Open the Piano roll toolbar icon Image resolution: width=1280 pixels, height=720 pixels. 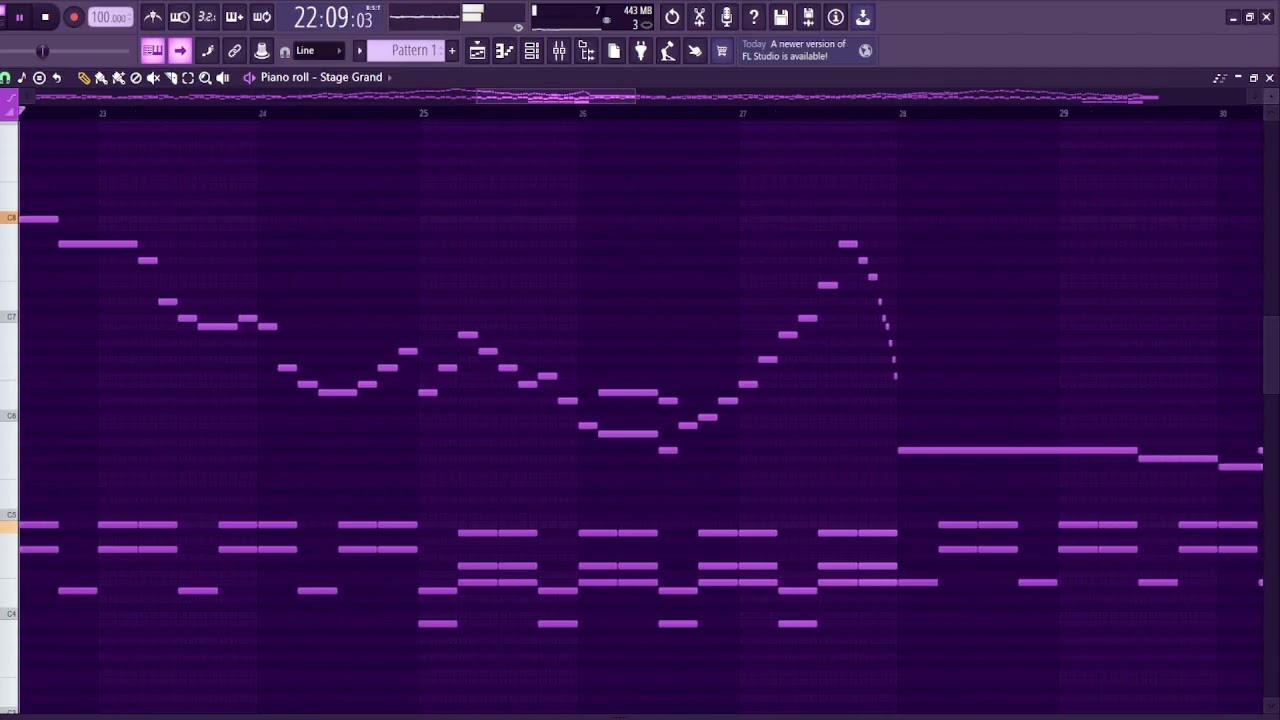[505, 51]
